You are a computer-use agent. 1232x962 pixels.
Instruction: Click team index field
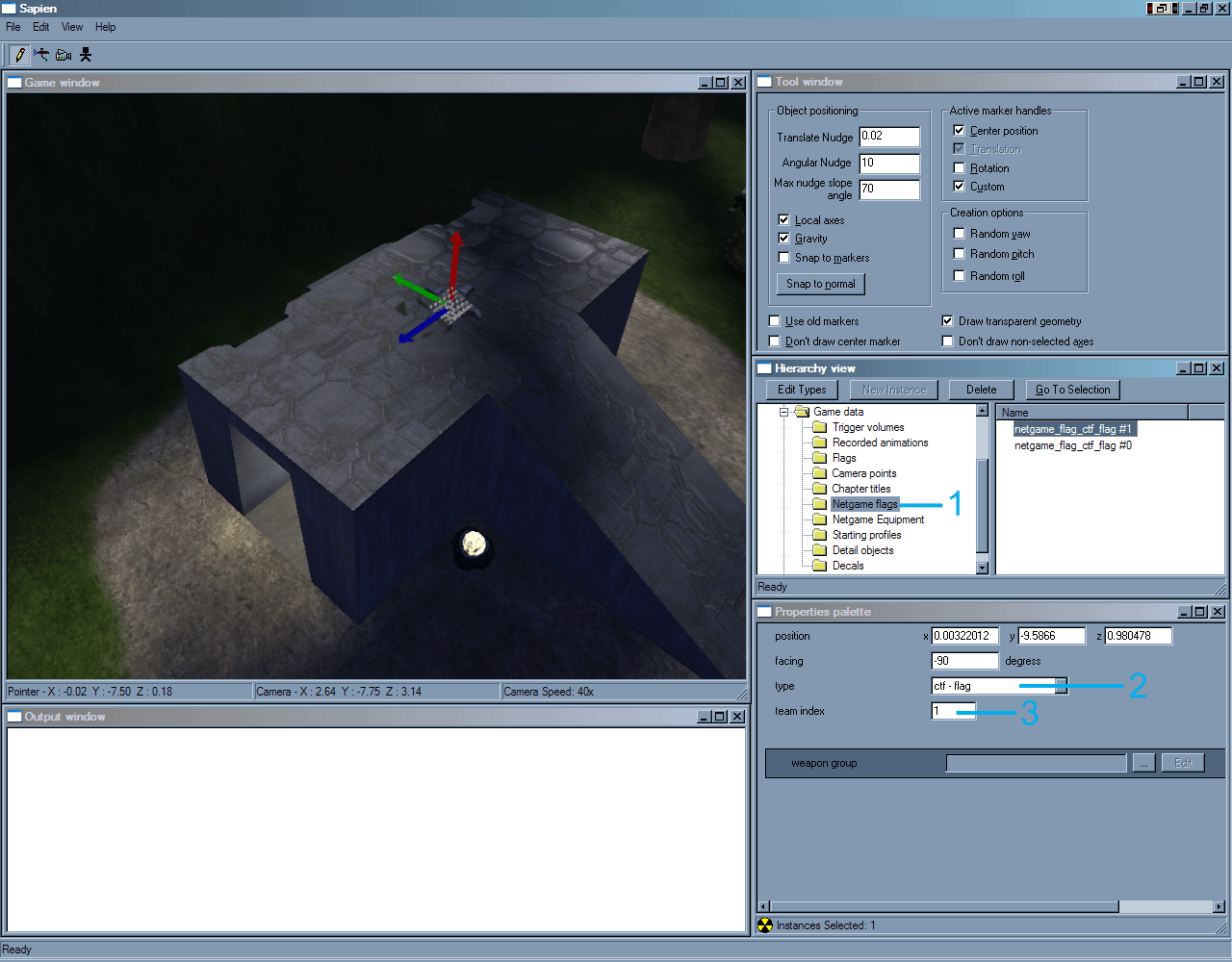pyautogui.click(x=954, y=711)
